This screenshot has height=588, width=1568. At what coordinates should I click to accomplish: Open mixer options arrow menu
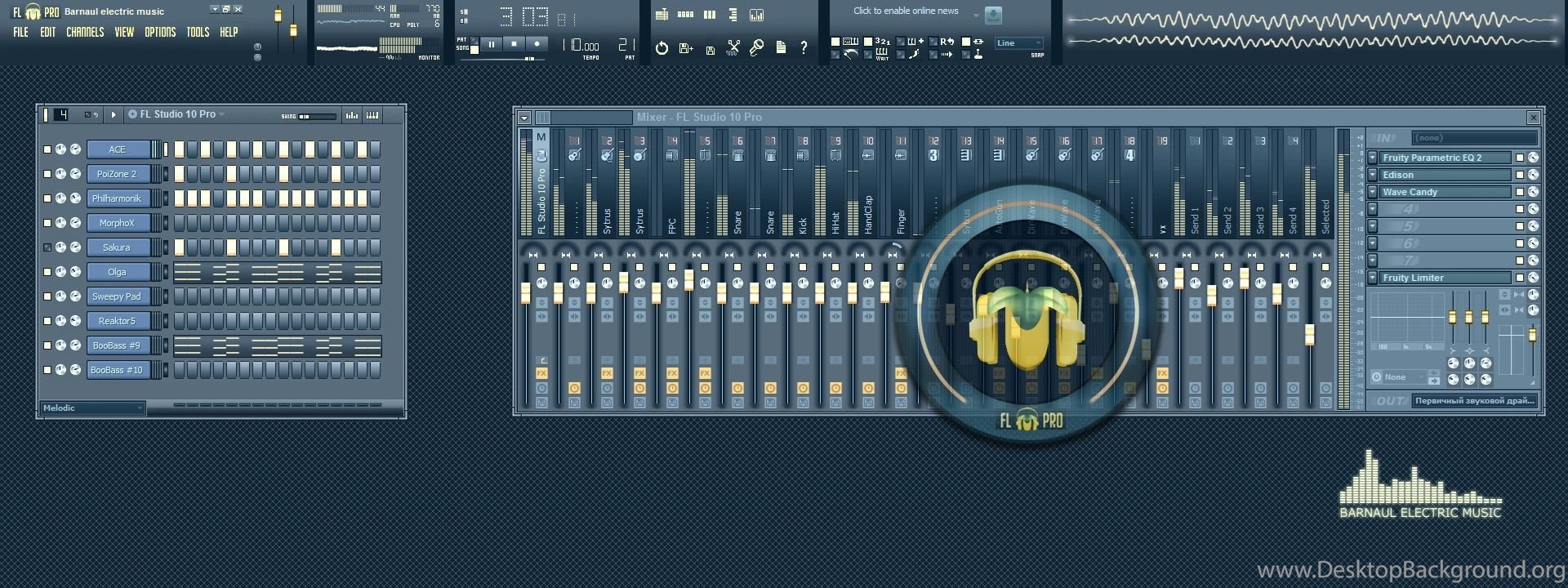(524, 118)
